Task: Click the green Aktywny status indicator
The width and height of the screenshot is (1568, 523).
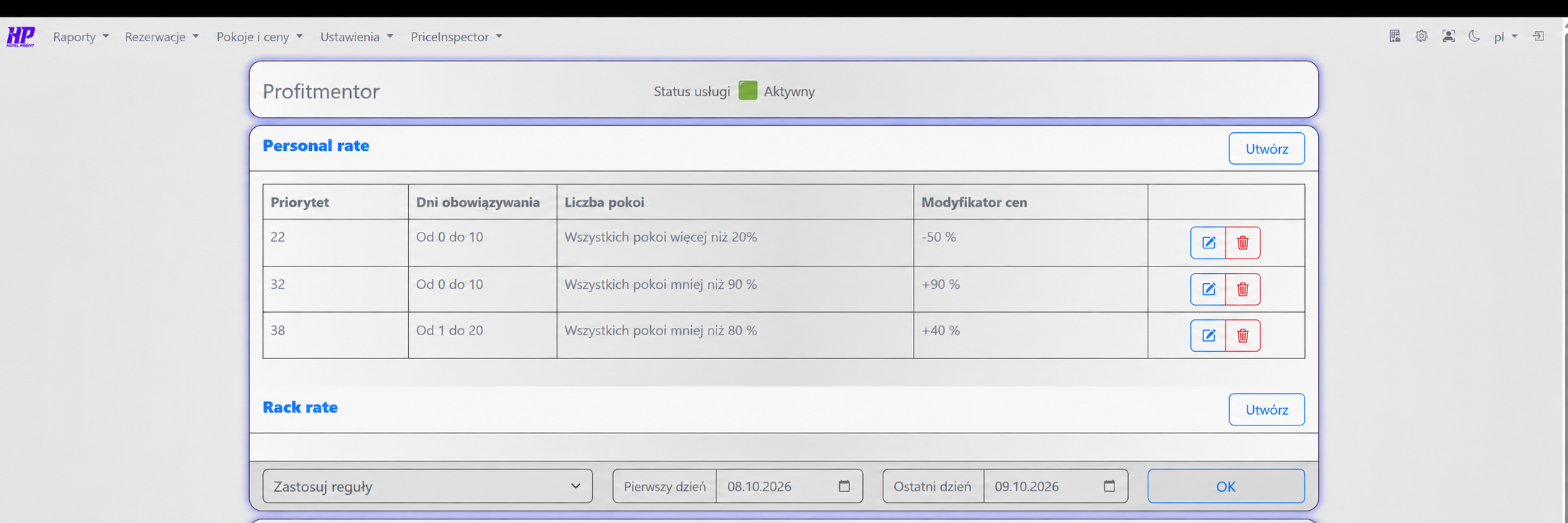Action: [748, 91]
